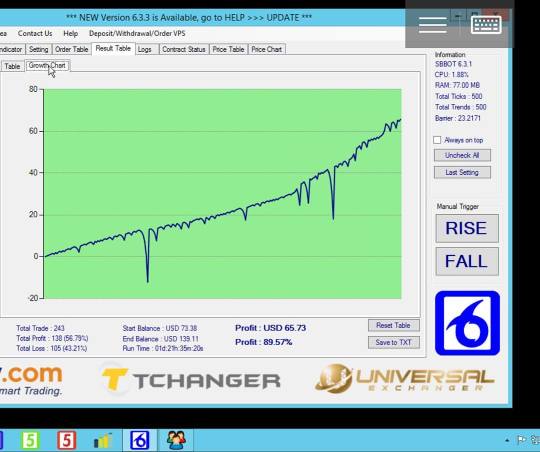Click the Start Balance USD 73.38 text

[x=160, y=328]
